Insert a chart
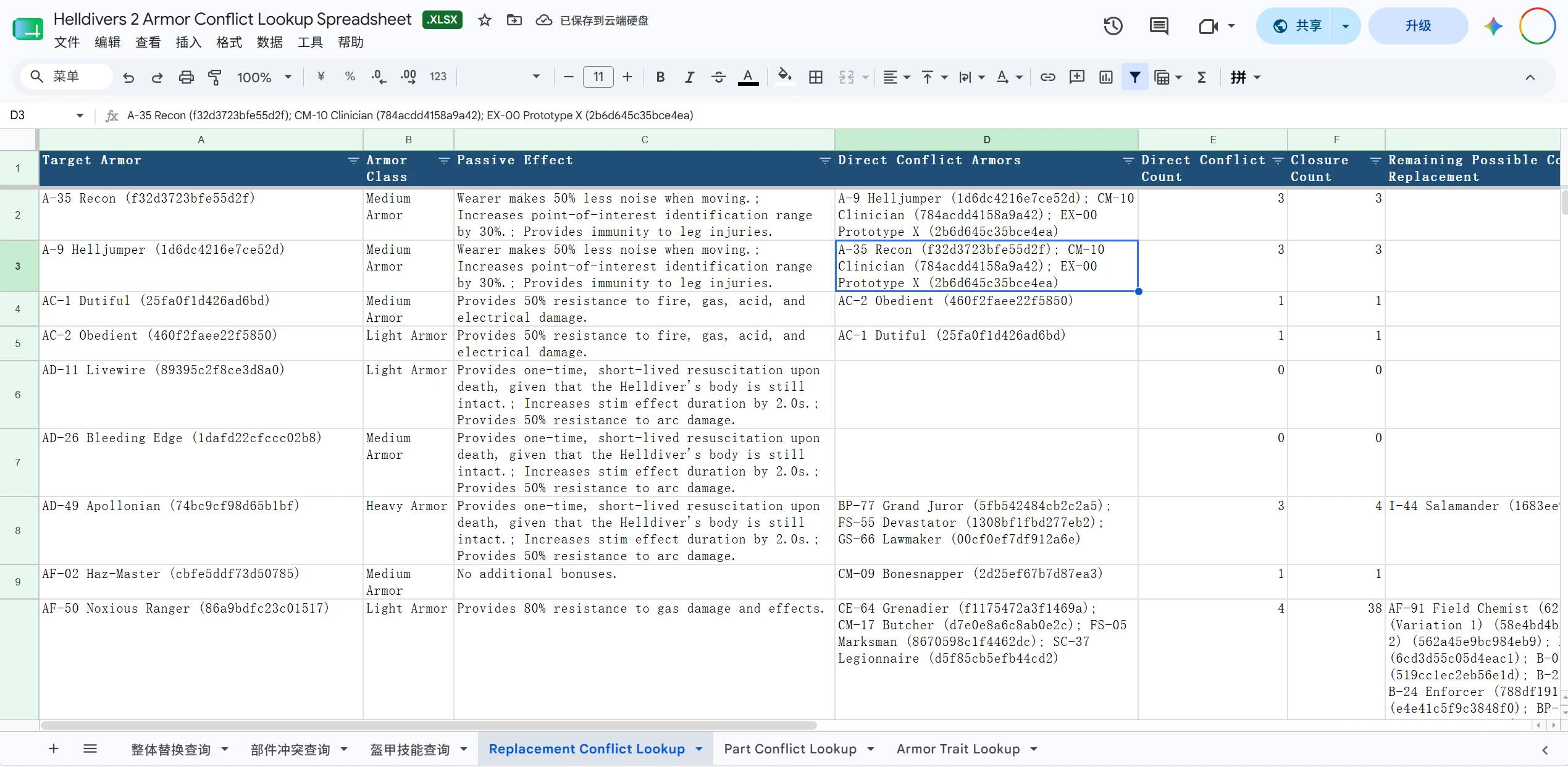This screenshot has height=767, width=1568. click(x=1105, y=77)
